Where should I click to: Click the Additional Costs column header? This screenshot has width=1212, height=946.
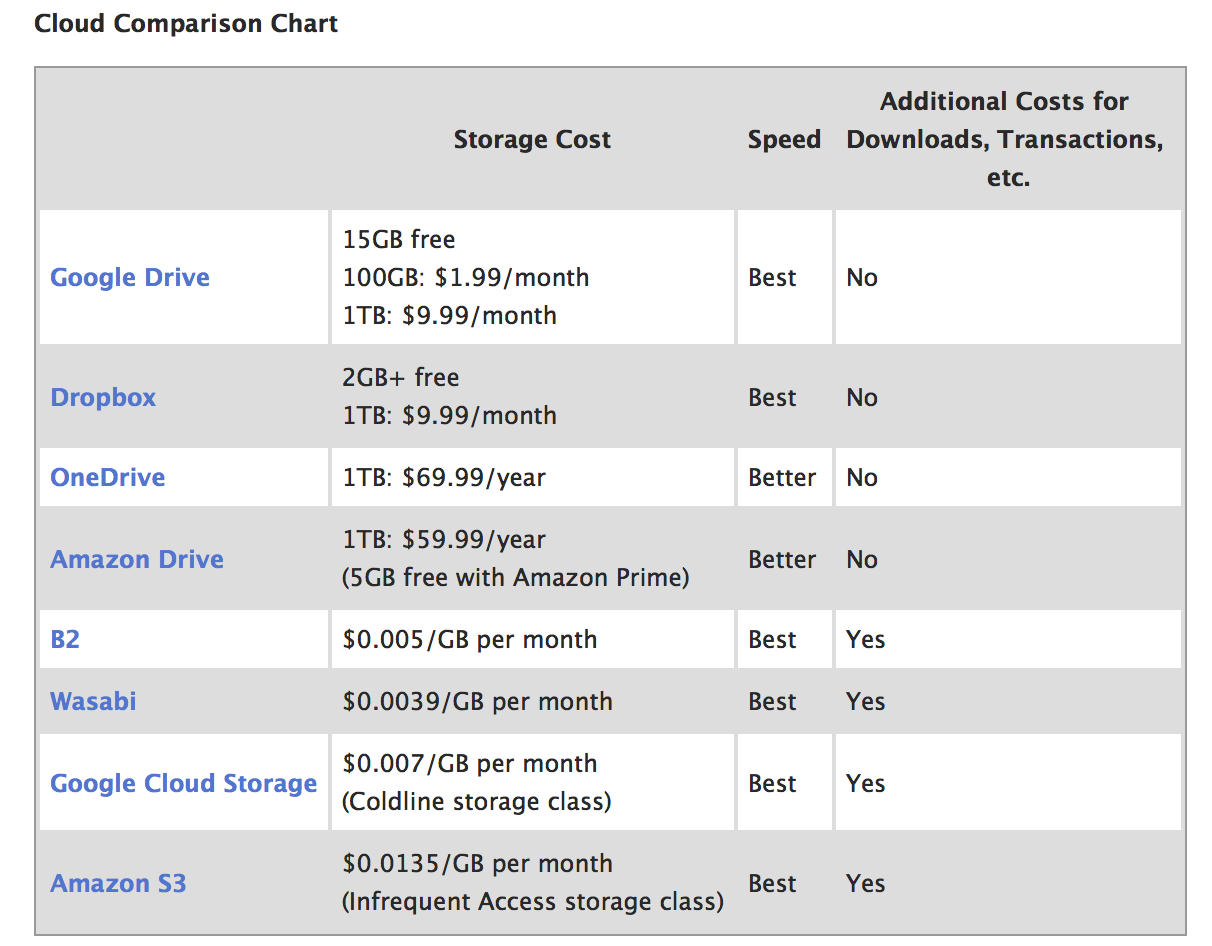click(x=1005, y=139)
